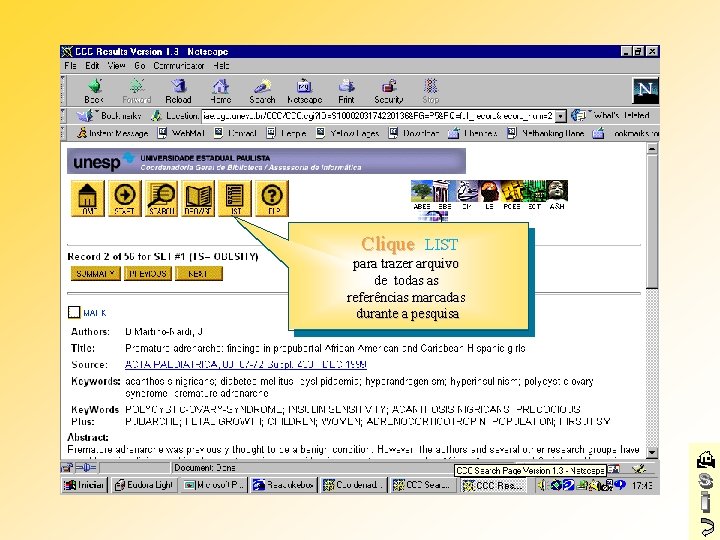Open the Security toolbar button
This screenshot has height=540, width=720.
tap(388, 91)
